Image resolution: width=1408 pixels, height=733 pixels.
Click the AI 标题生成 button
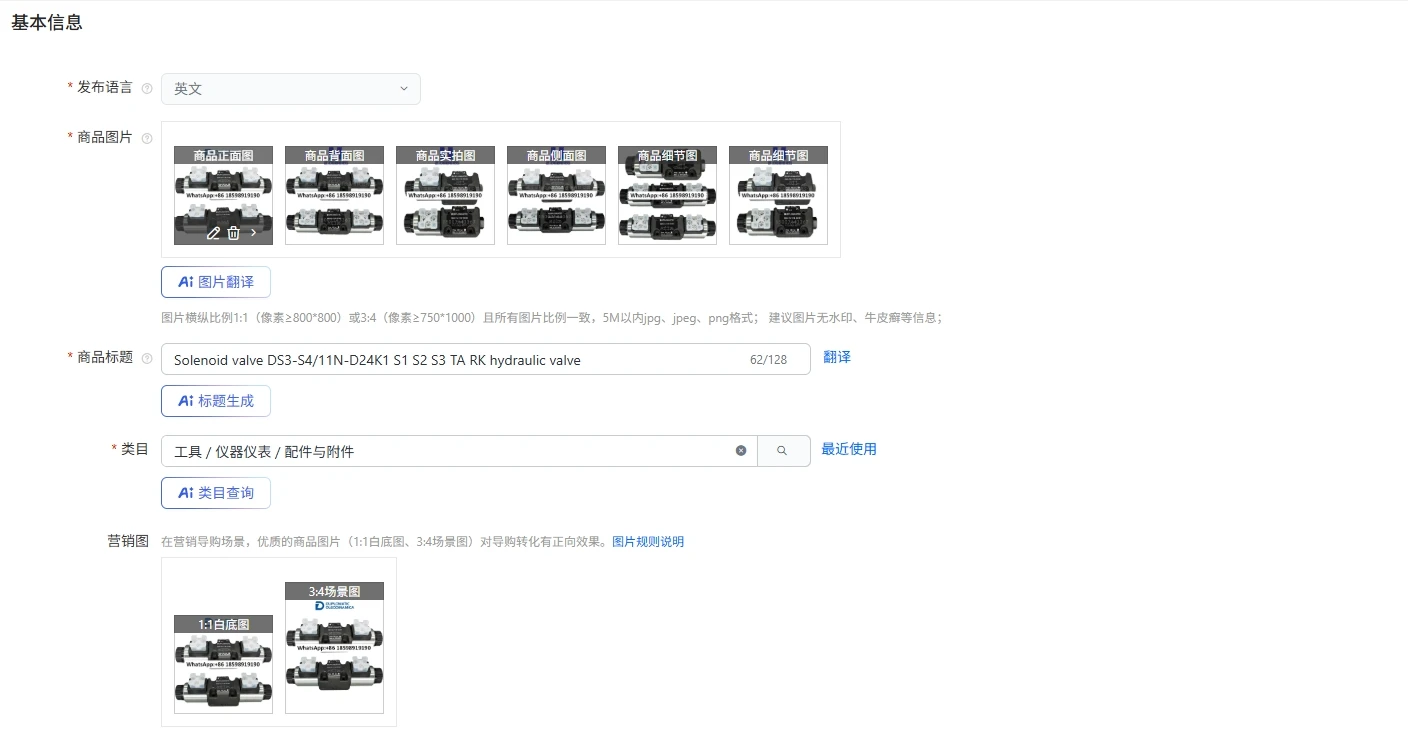[216, 401]
